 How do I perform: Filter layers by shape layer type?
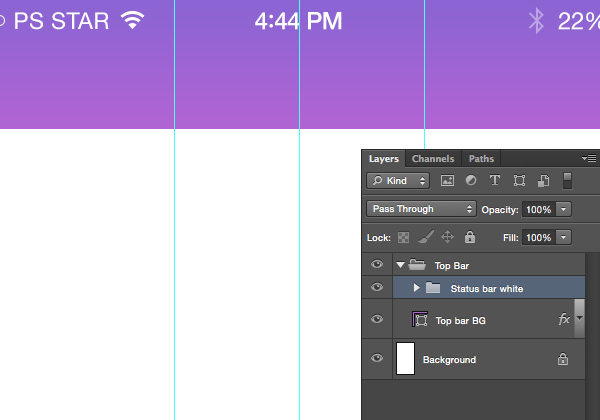coord(519,181)
